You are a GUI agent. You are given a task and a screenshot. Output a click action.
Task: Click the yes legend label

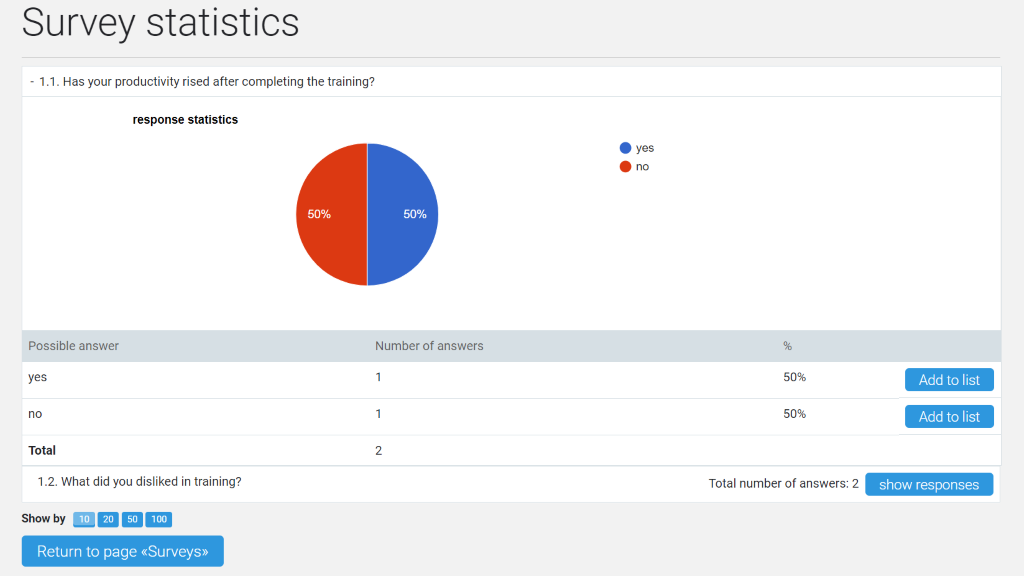(645, 148)
